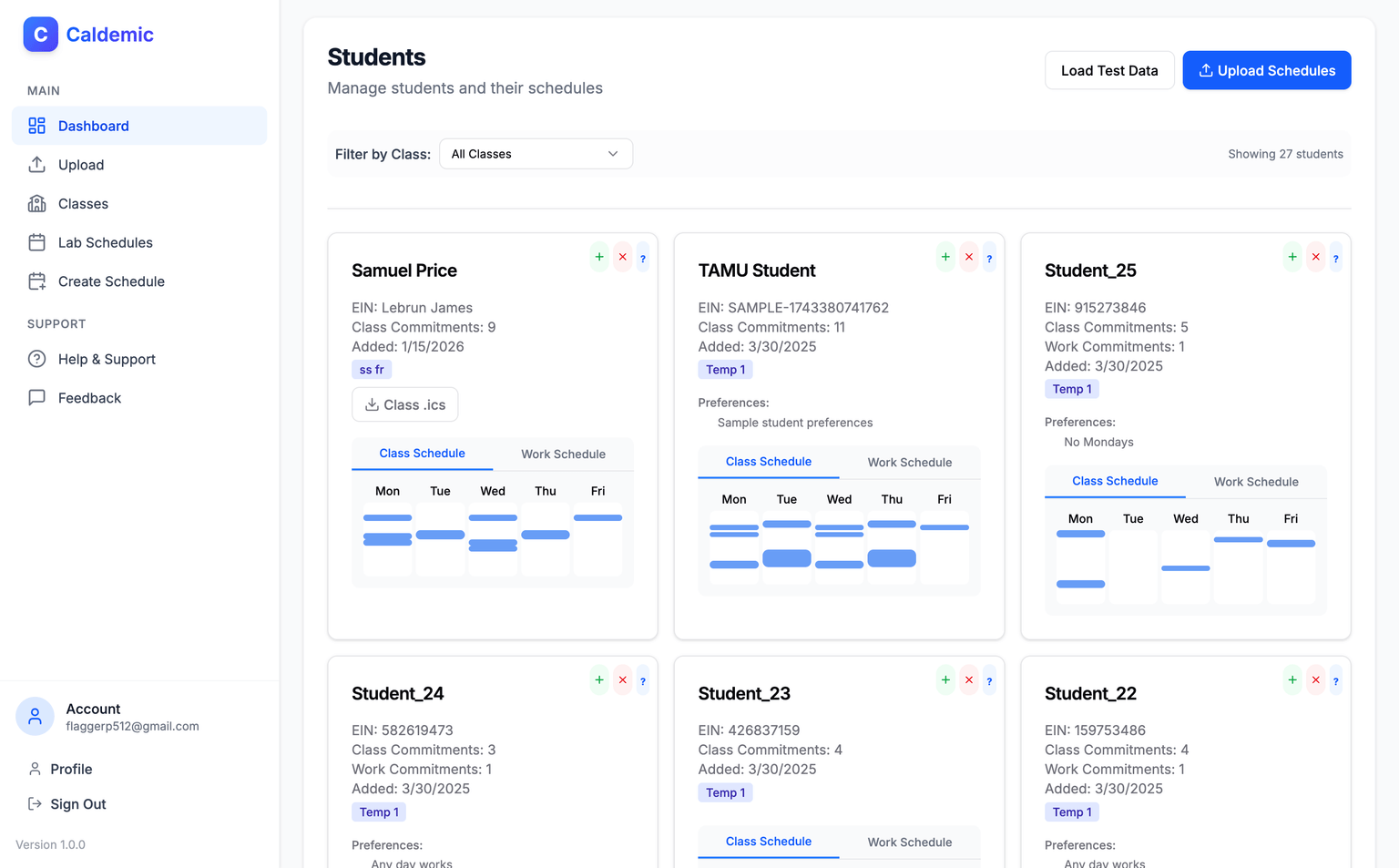Switch to Work Schedule tab on Student_25 card

(1256, 481)
